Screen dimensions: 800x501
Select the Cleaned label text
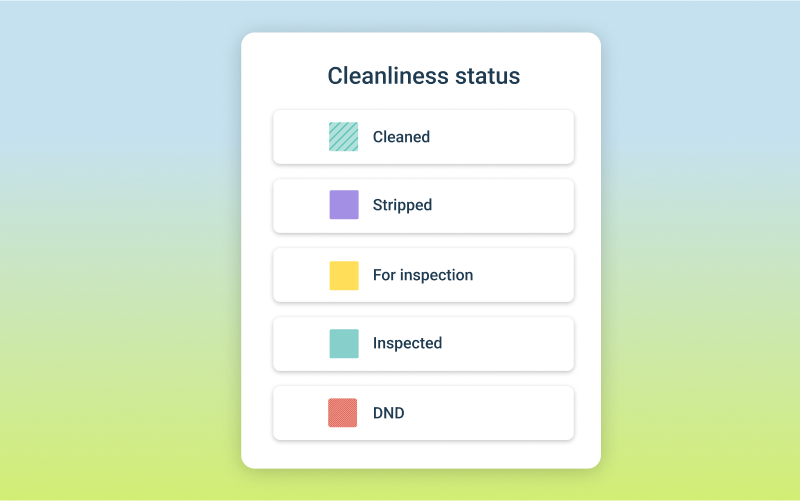click(x=401, y=137)
